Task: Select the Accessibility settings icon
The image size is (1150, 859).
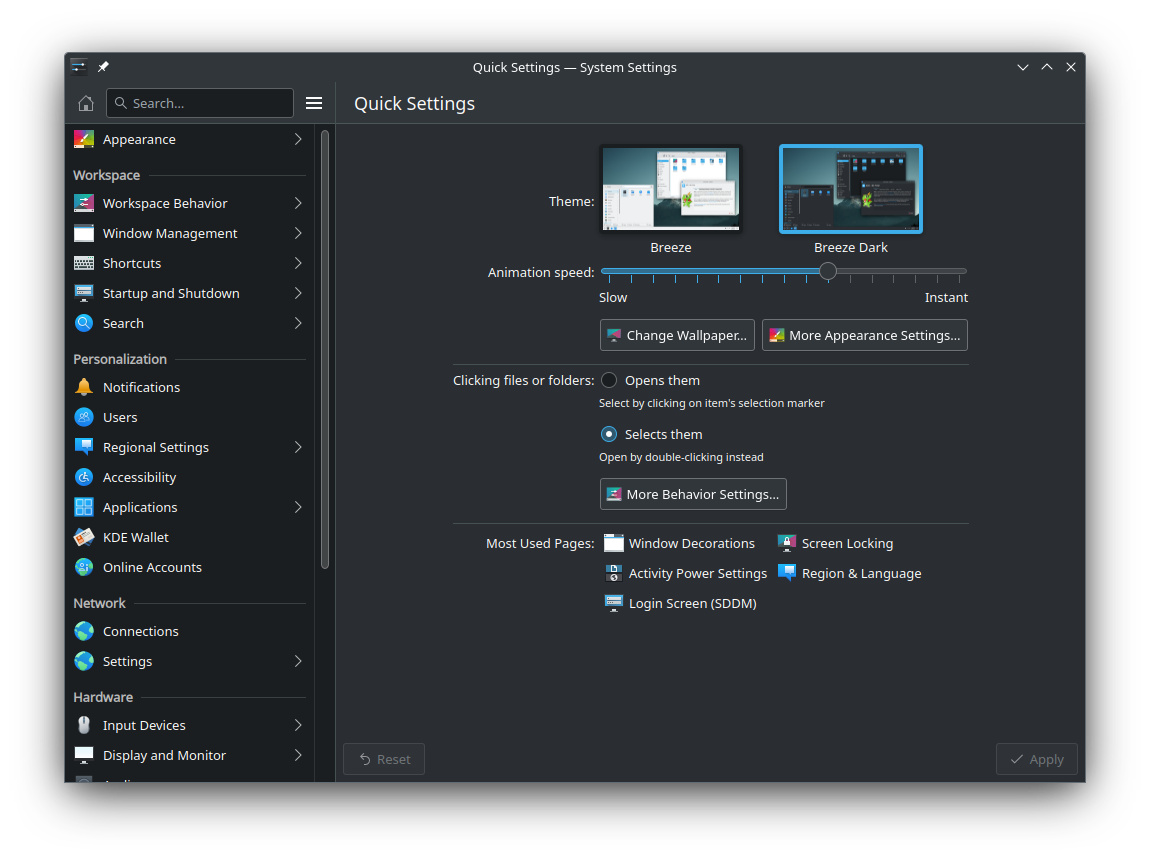Action: click(85, 477)
